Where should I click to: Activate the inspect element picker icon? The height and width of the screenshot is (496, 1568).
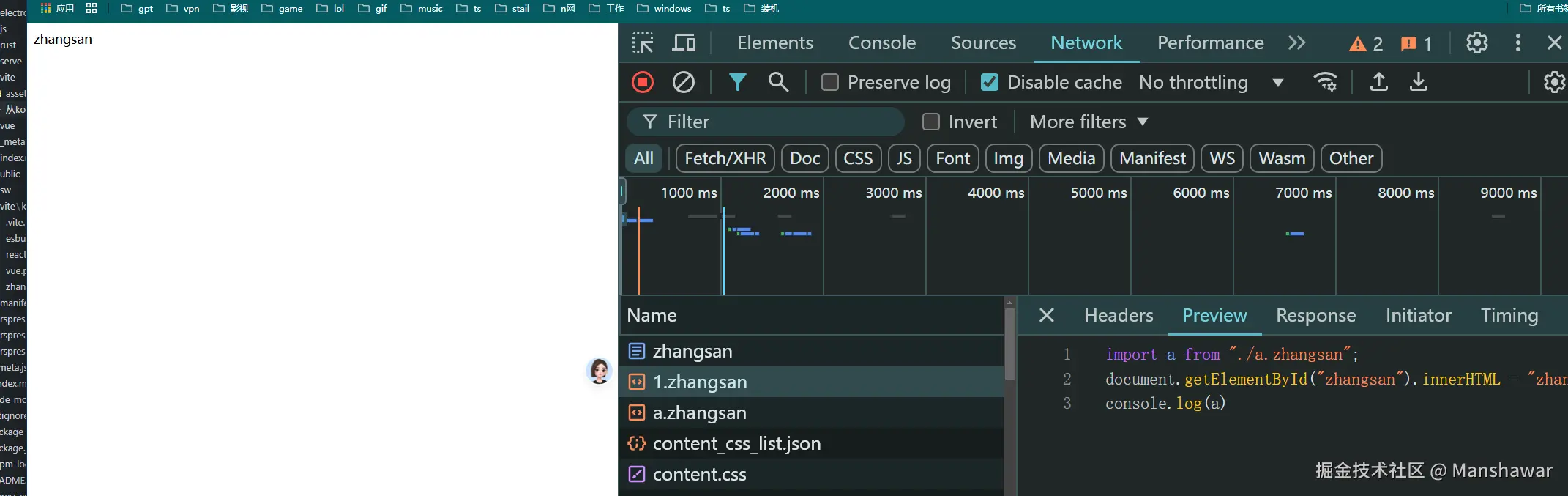click(643, 43)
